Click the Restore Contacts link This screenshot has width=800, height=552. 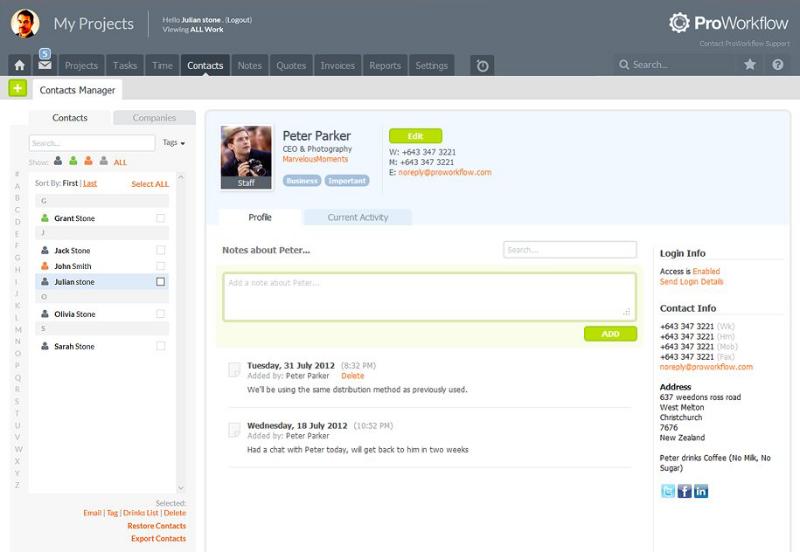point(157,525)
